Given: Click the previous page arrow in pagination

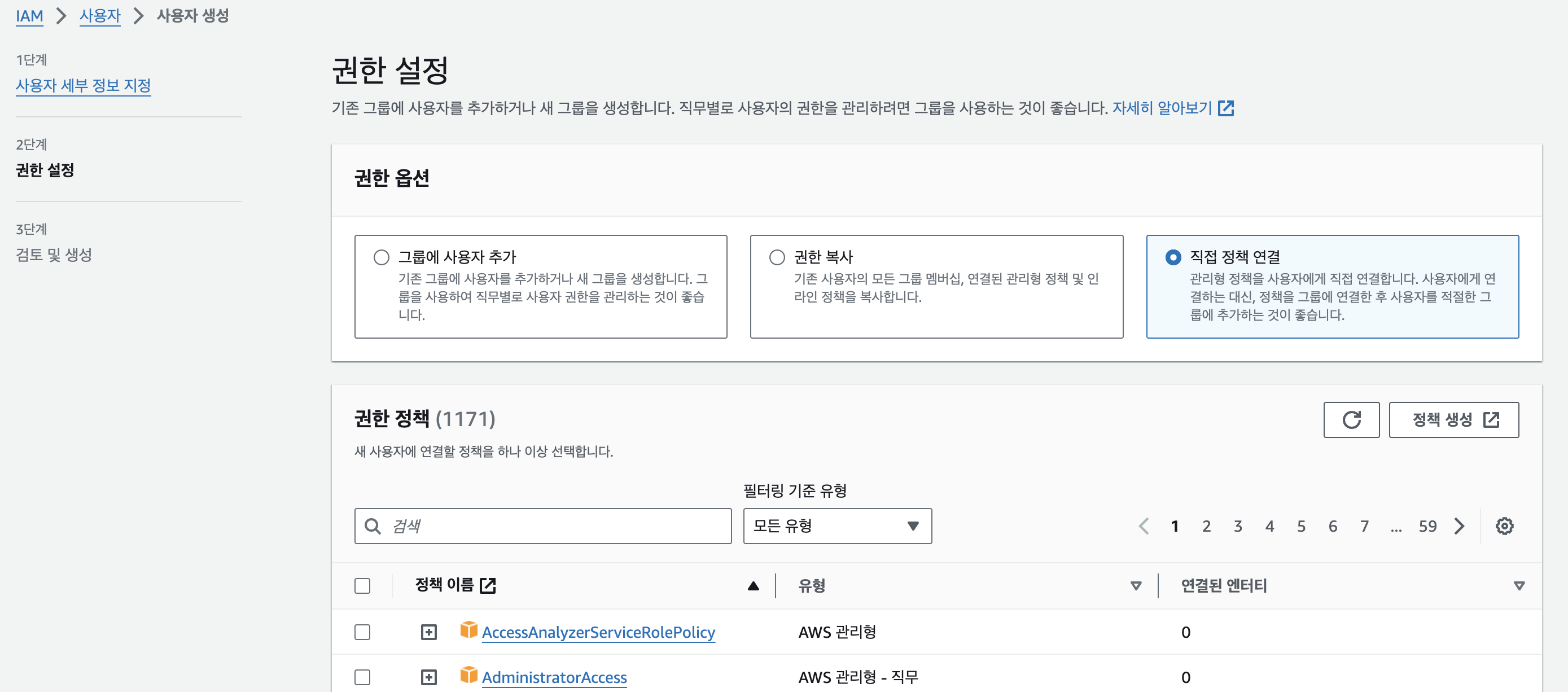Looking at the screenshot, I should pyautogui.click(x=1144, y=526).
